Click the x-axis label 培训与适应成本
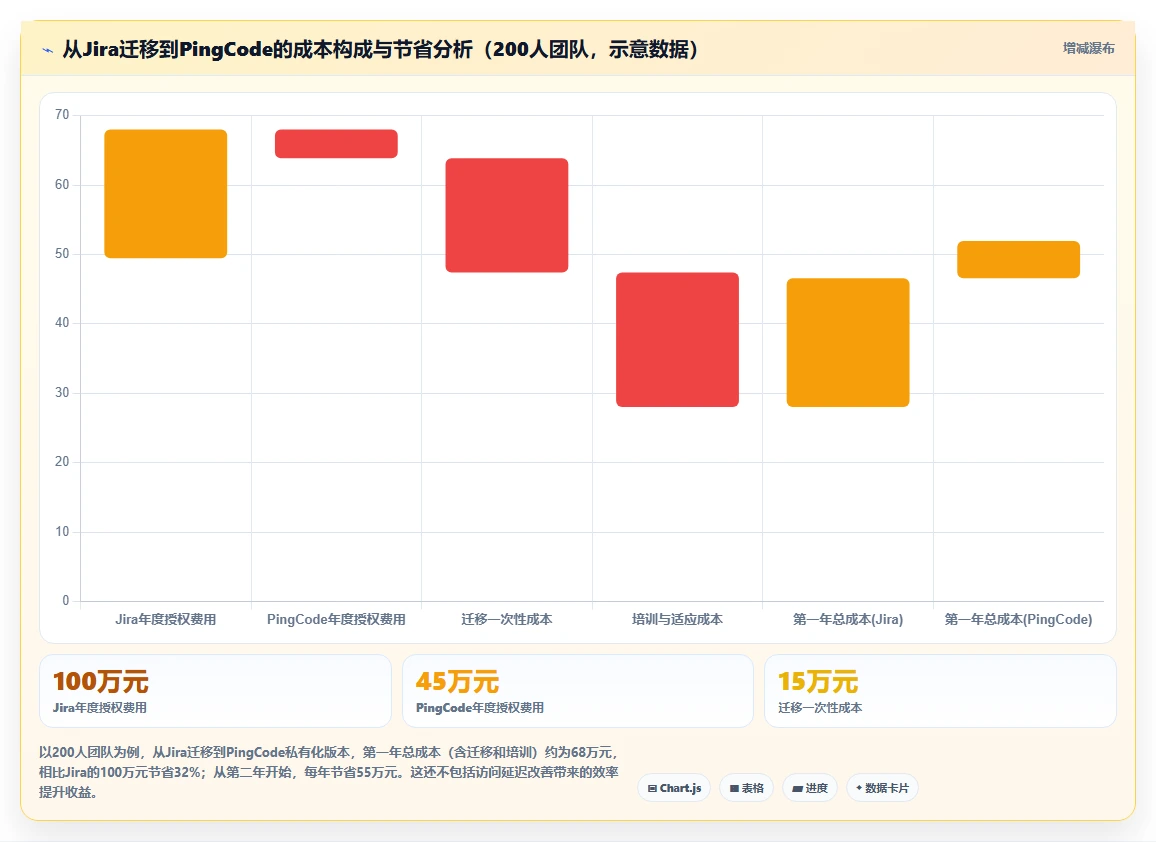1156x842 pixels. click(x=678, y=619)
